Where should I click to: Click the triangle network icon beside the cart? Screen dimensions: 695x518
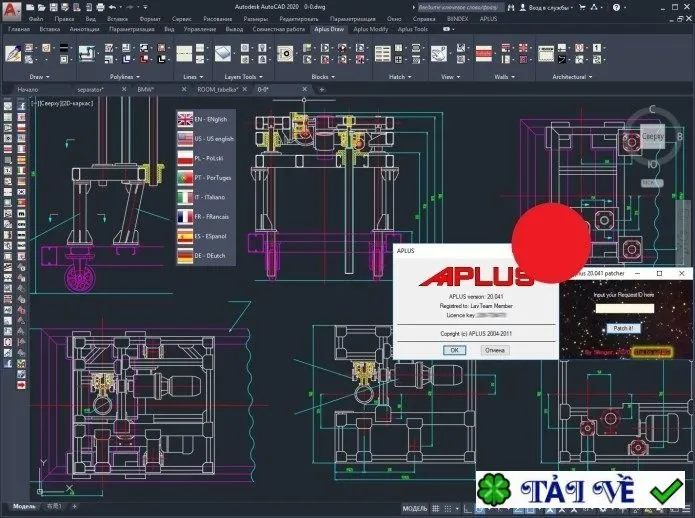[594, 7]
